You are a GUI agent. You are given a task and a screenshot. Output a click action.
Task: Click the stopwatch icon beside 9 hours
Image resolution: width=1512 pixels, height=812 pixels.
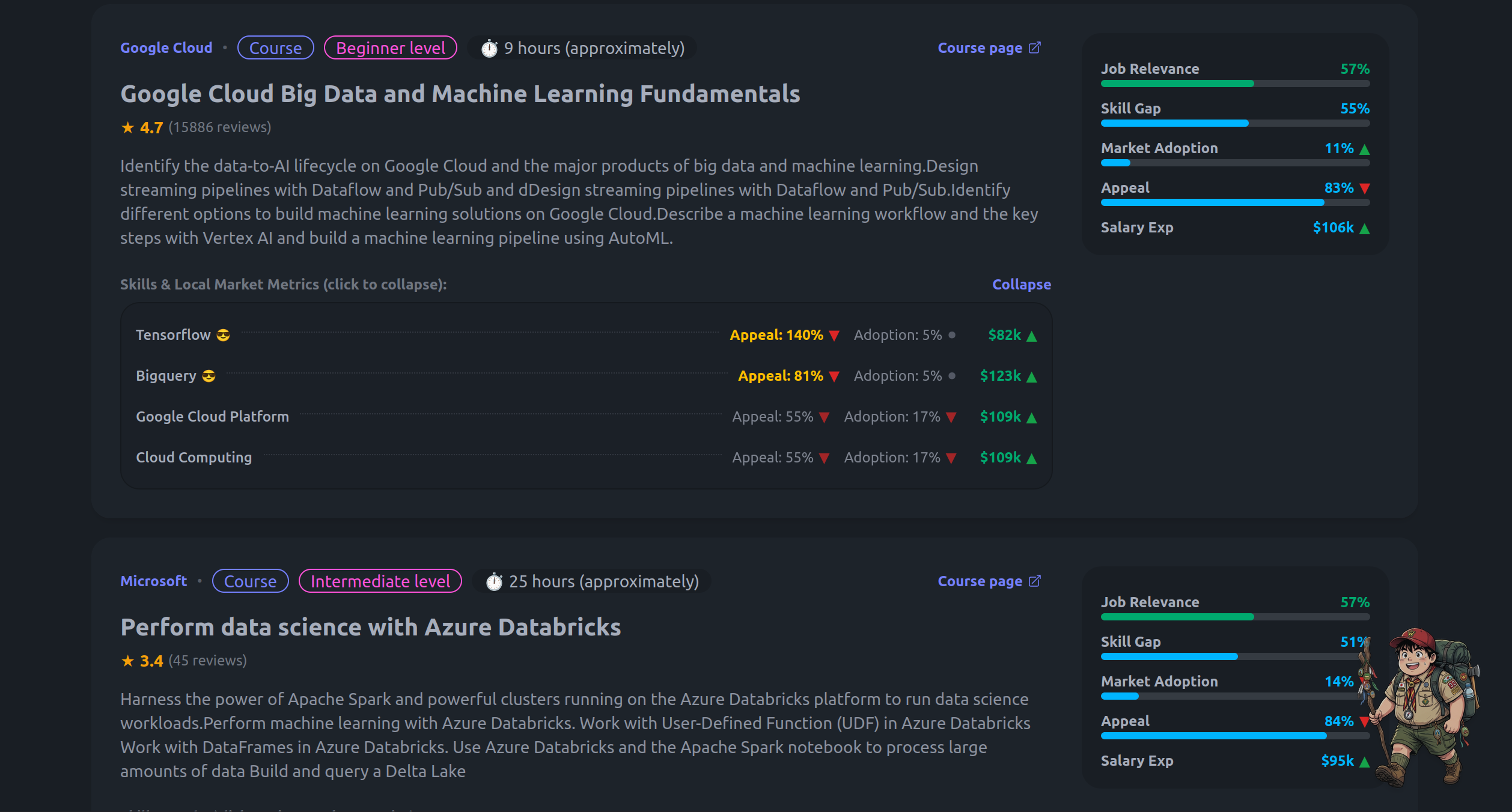coord(490,48)
